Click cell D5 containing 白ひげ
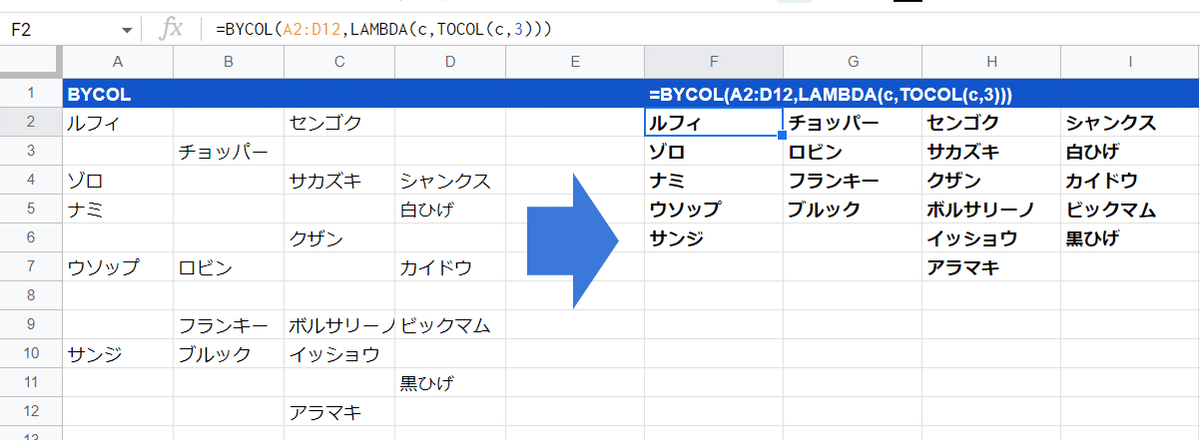Viewport: 1200px width, 440px height. click(450, 211)
